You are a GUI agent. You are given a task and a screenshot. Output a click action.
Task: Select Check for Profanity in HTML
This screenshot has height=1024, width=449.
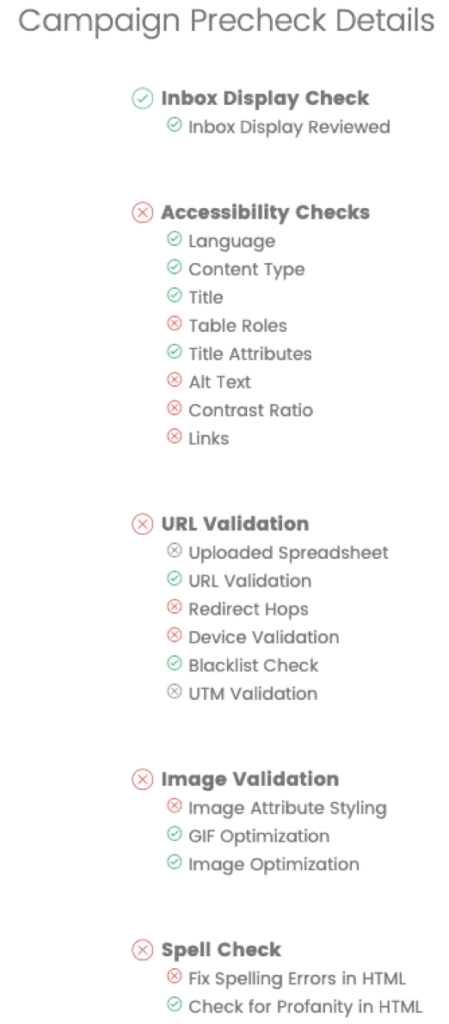[305, 1007]
